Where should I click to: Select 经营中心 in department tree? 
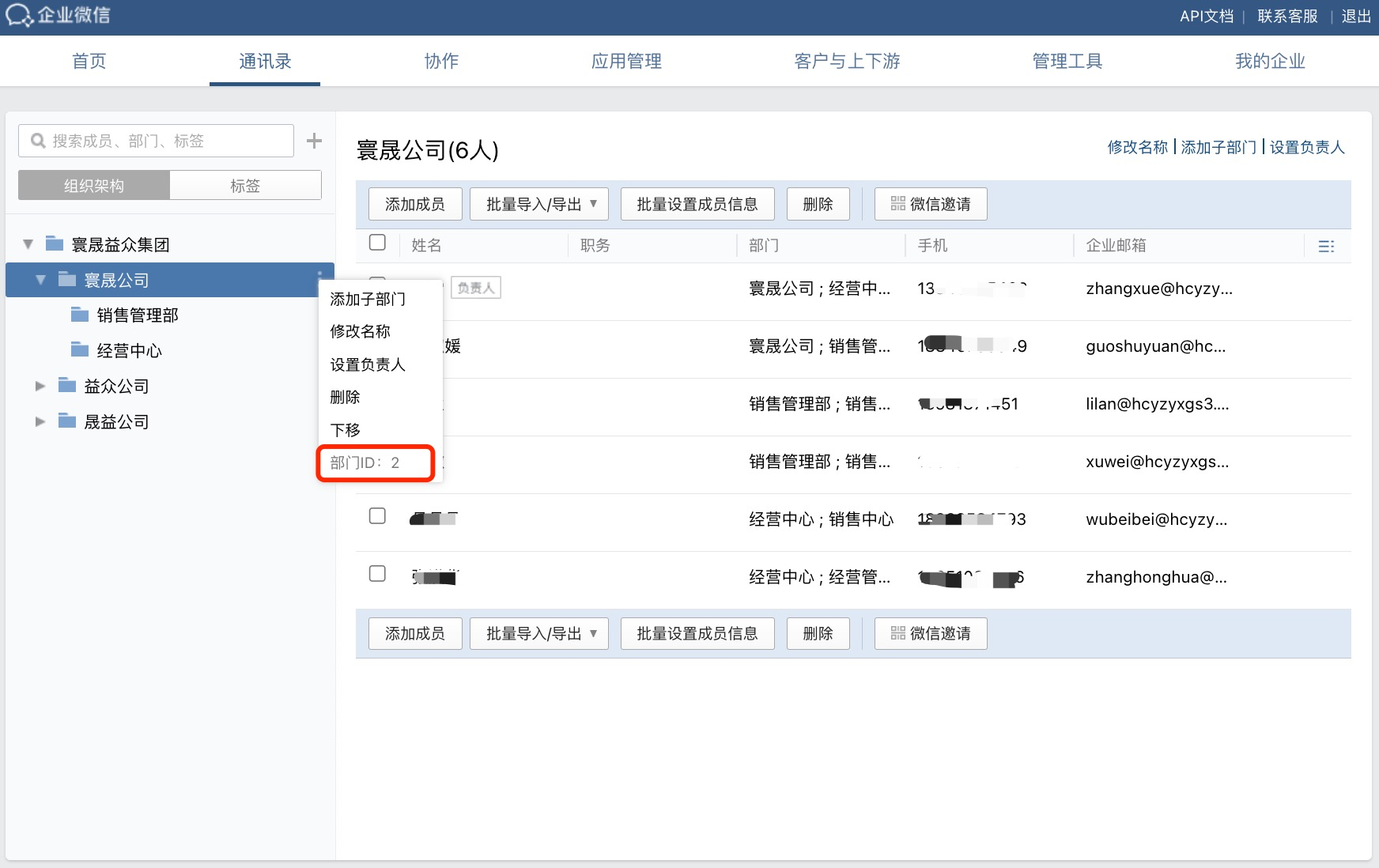(129, 350)
